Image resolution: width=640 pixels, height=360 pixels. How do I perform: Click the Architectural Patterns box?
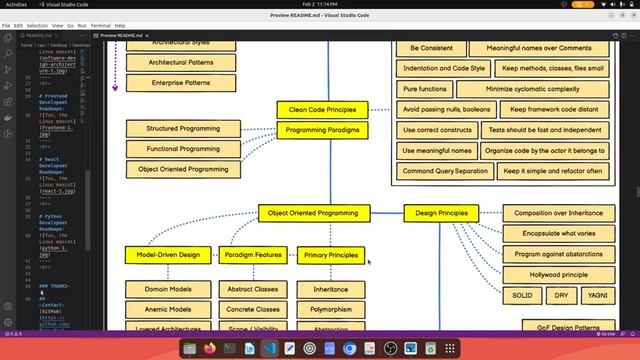(181, 62)
